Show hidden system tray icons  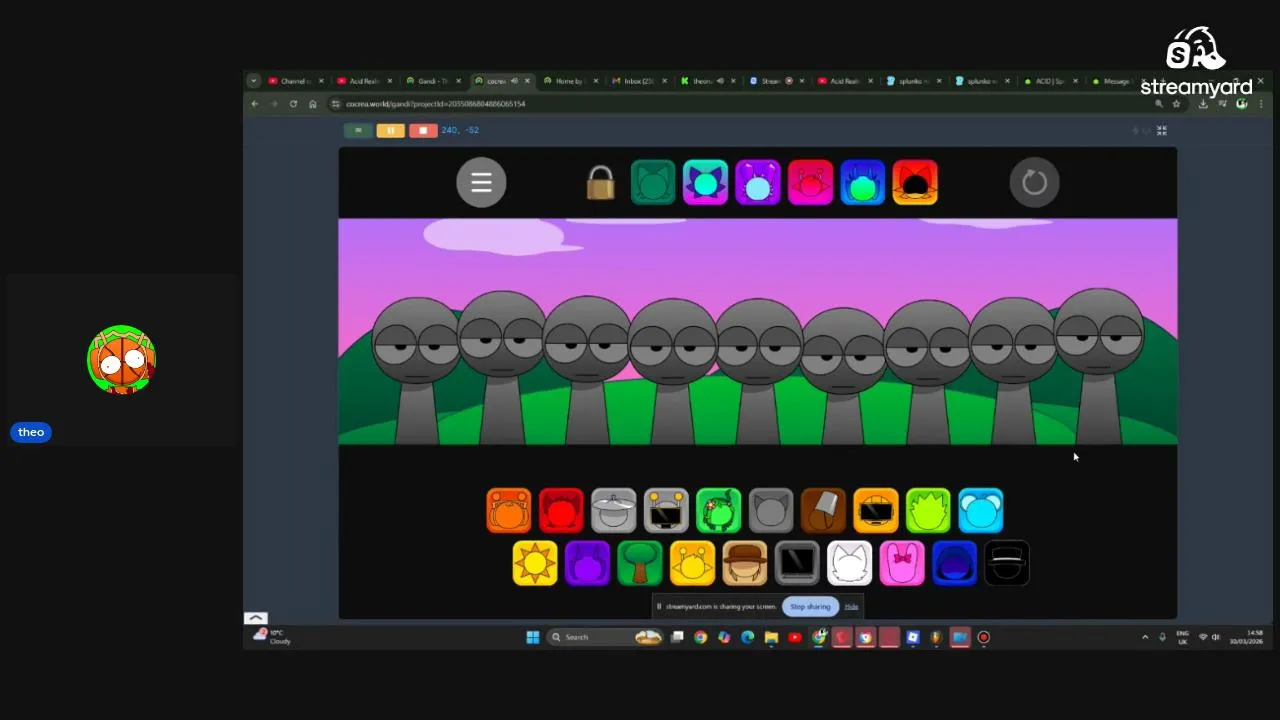tap(1145, 637)
